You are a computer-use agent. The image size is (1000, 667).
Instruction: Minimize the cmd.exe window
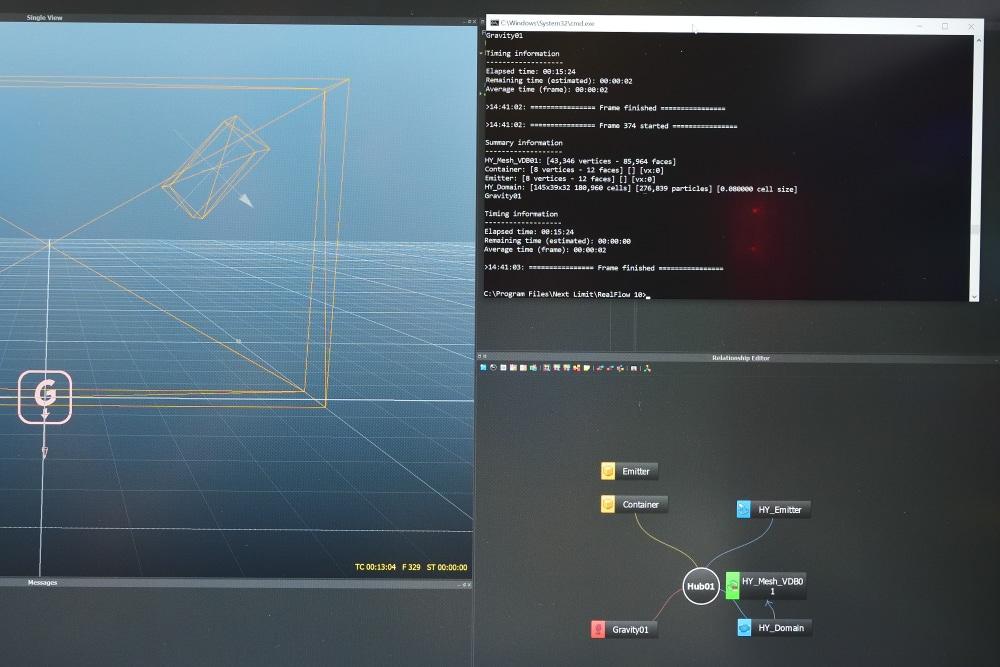tap(920, 26)
